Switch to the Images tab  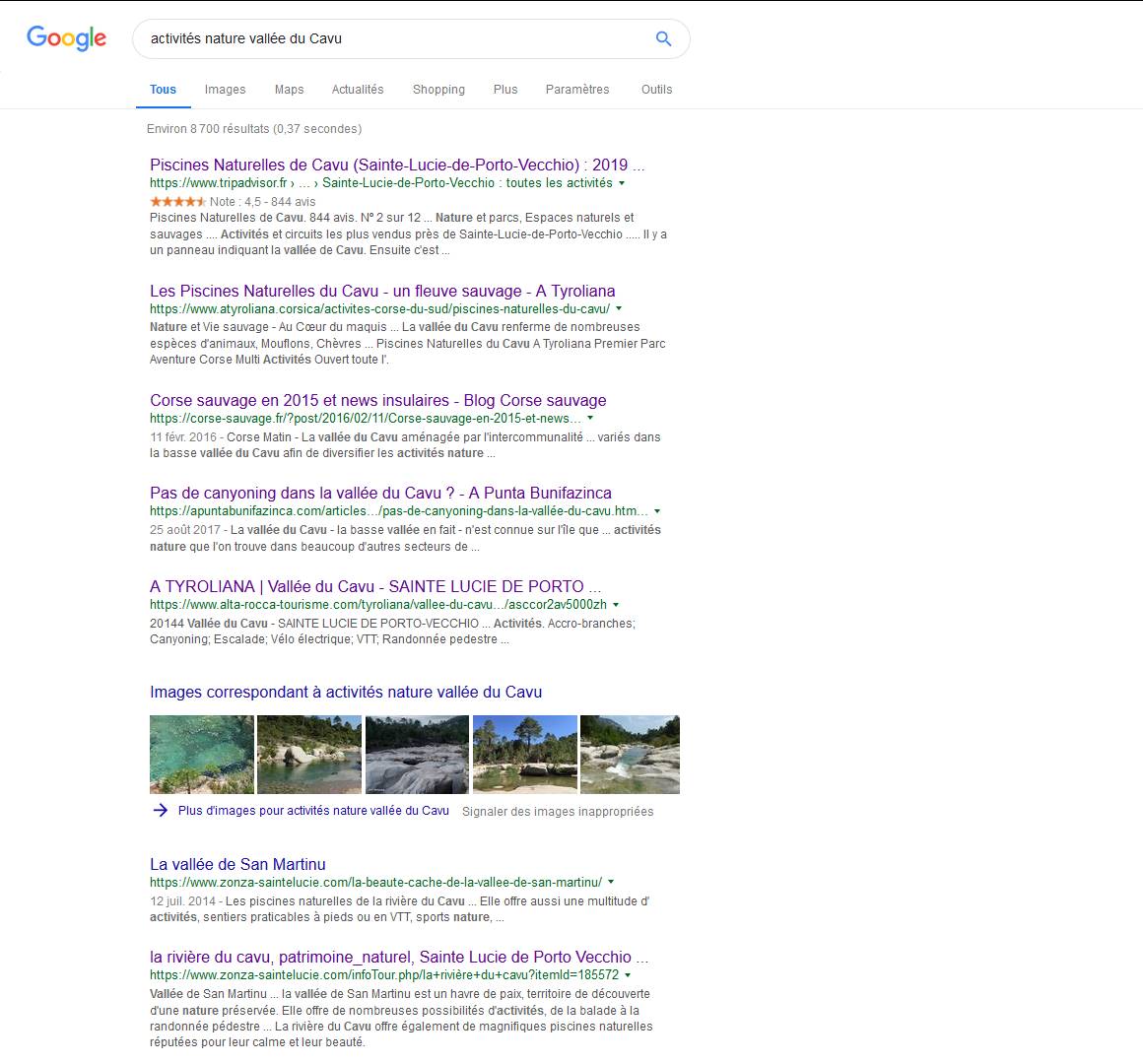tap(225, 90)
